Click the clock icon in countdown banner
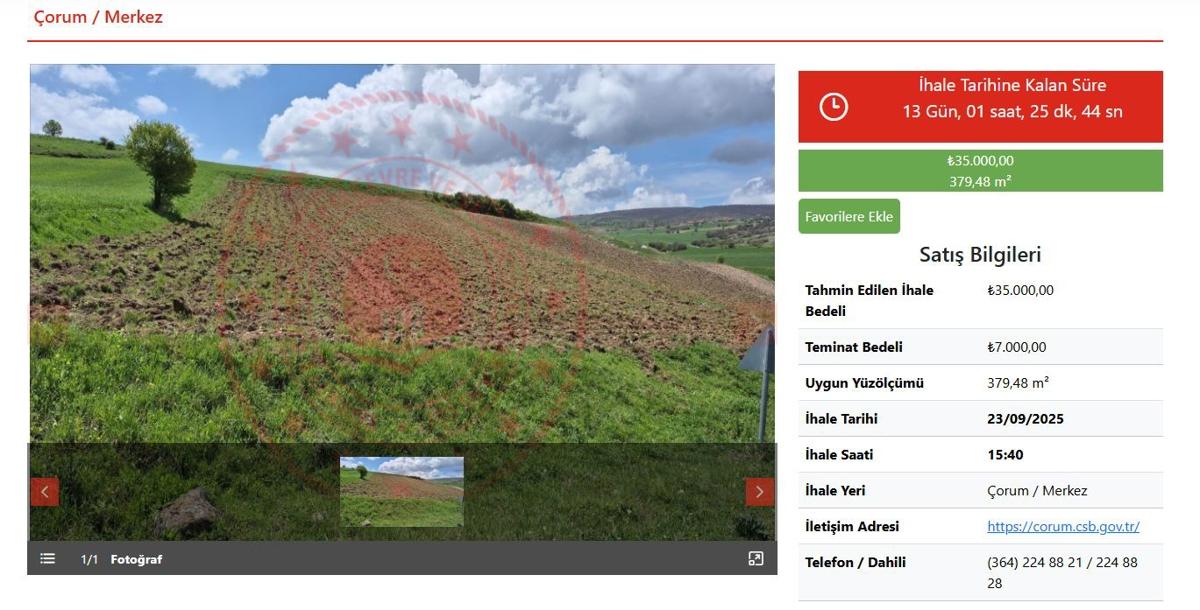 coord(833,107)
